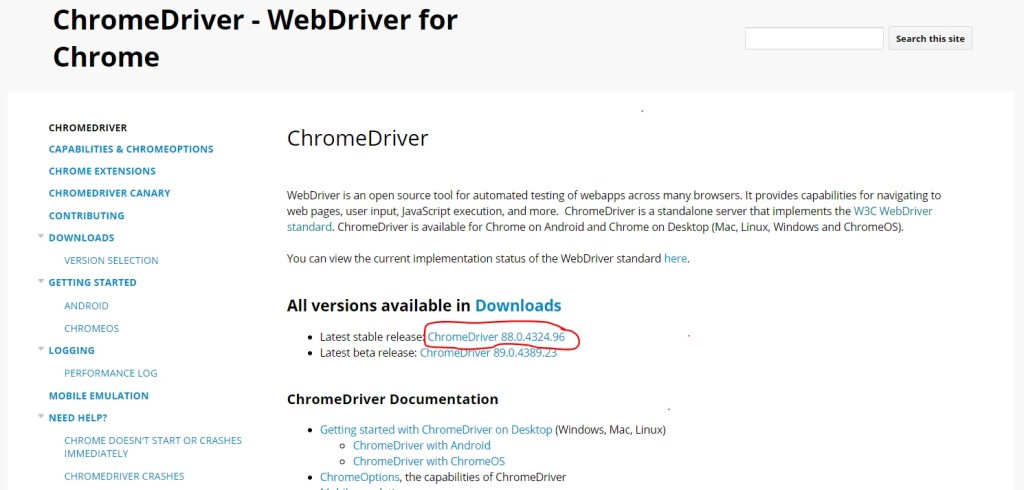Image resolution: width=1024 pixels, height=490 pixels.
Task: Open ChromeDriver Crashes sidebar link
Action: coord(124,476)
